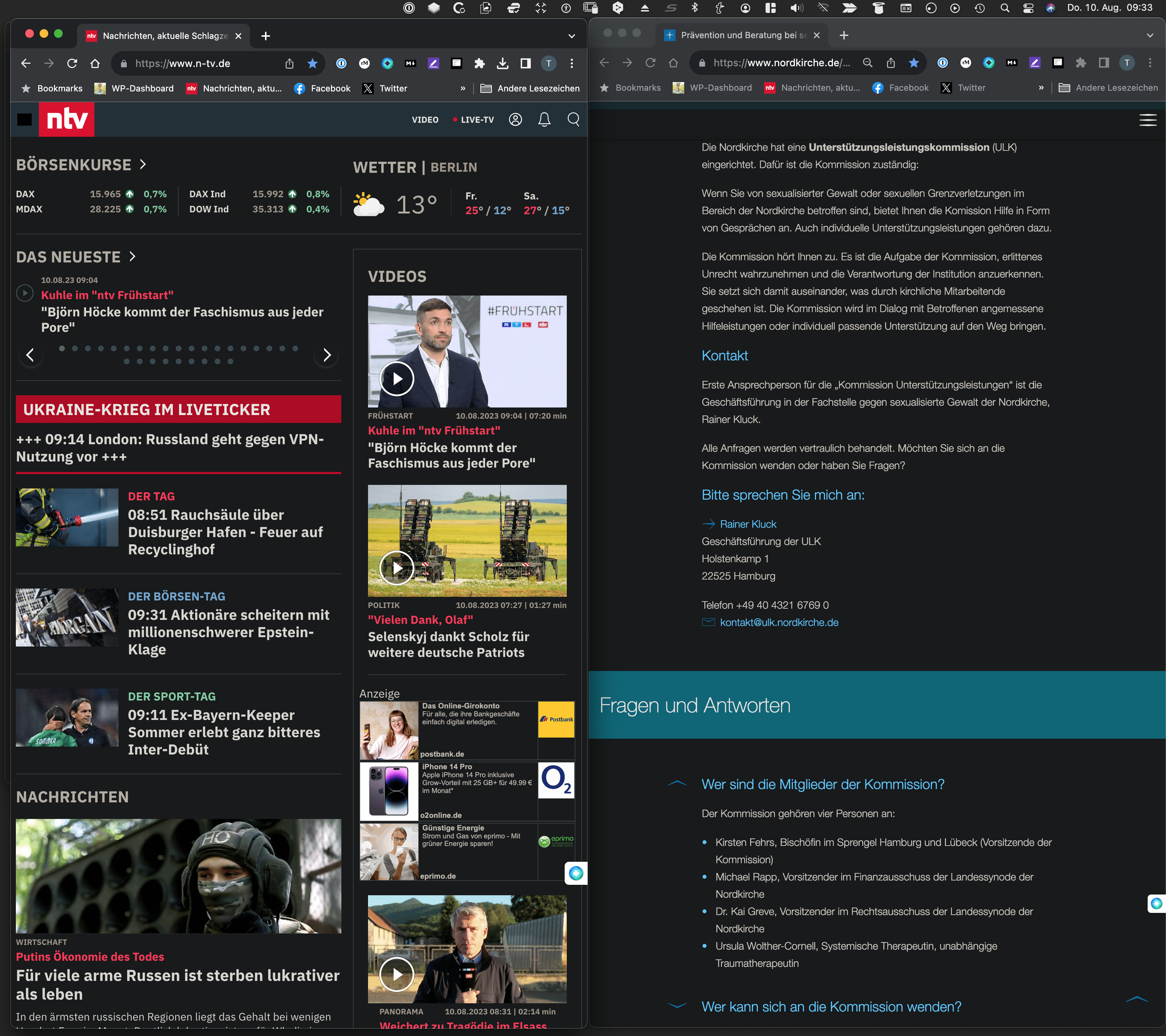Play the Panorama Elsass video
The image size is (1166, 1036).
(396, 974)
